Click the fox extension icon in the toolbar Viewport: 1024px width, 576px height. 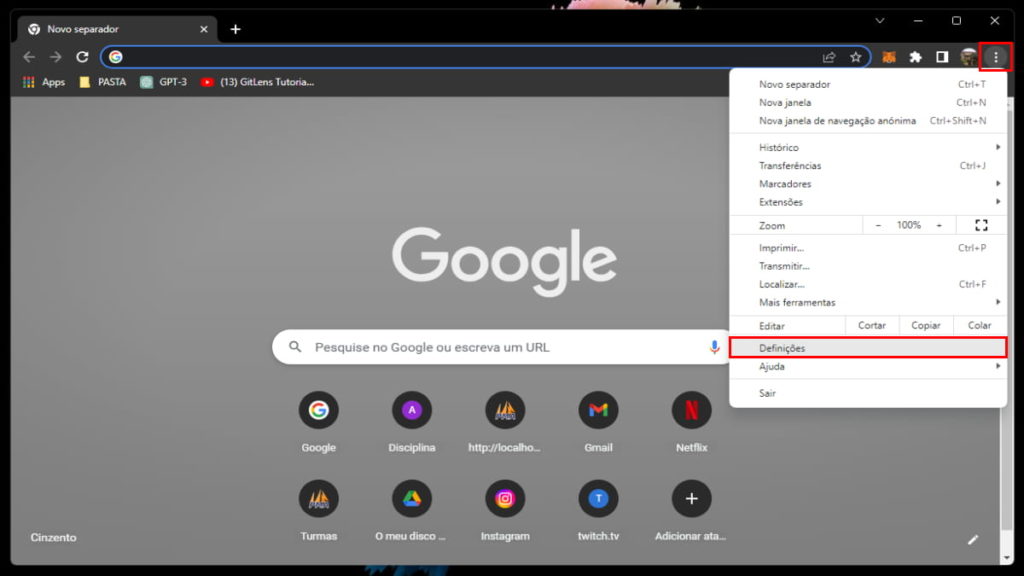[887, 57]
